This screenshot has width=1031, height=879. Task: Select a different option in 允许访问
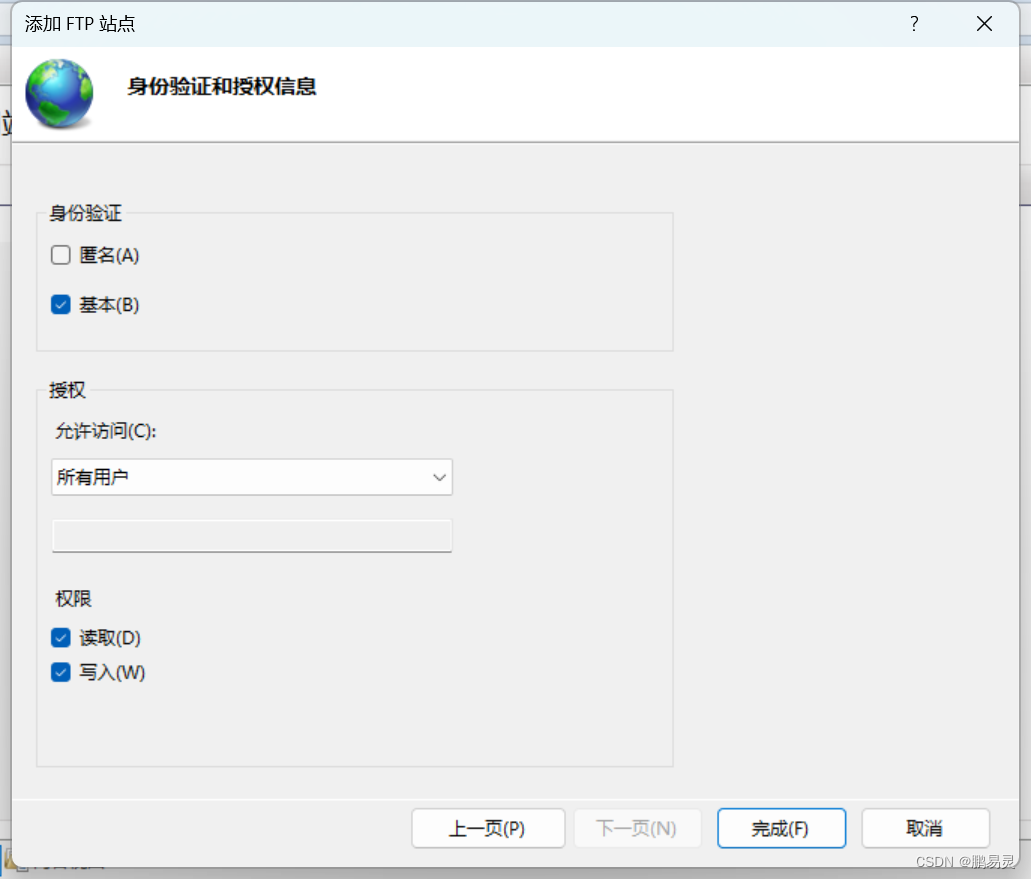[x=250, y=477]
